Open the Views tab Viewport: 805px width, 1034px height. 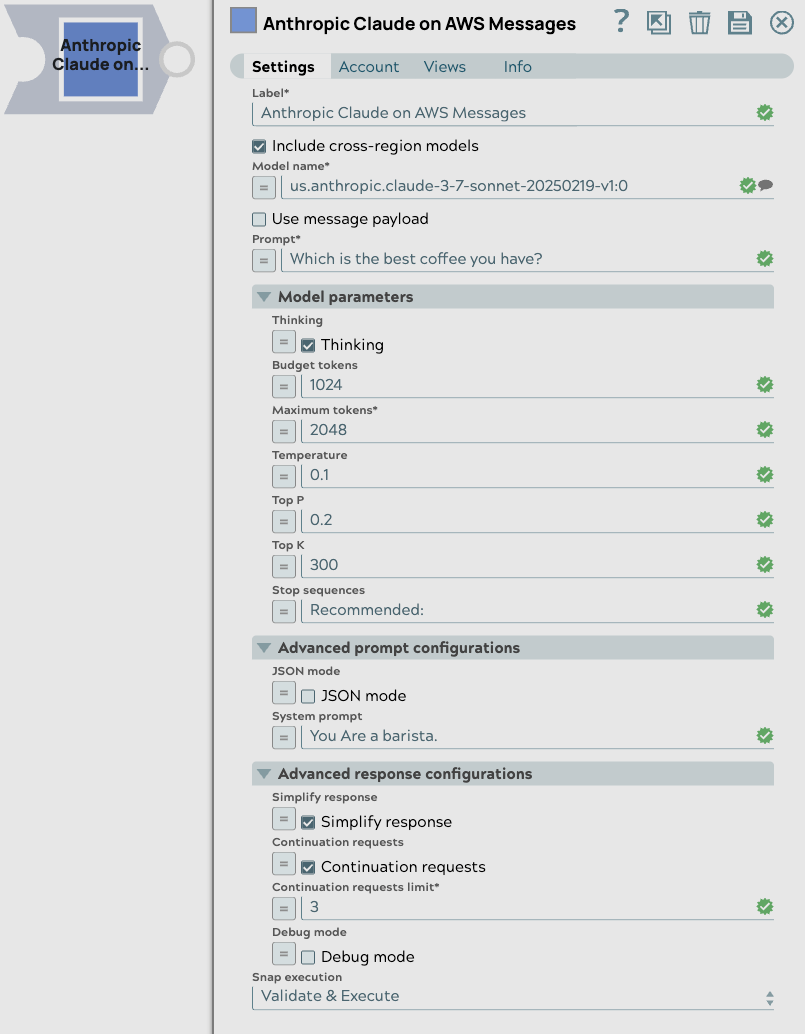(x=444, y=67)
